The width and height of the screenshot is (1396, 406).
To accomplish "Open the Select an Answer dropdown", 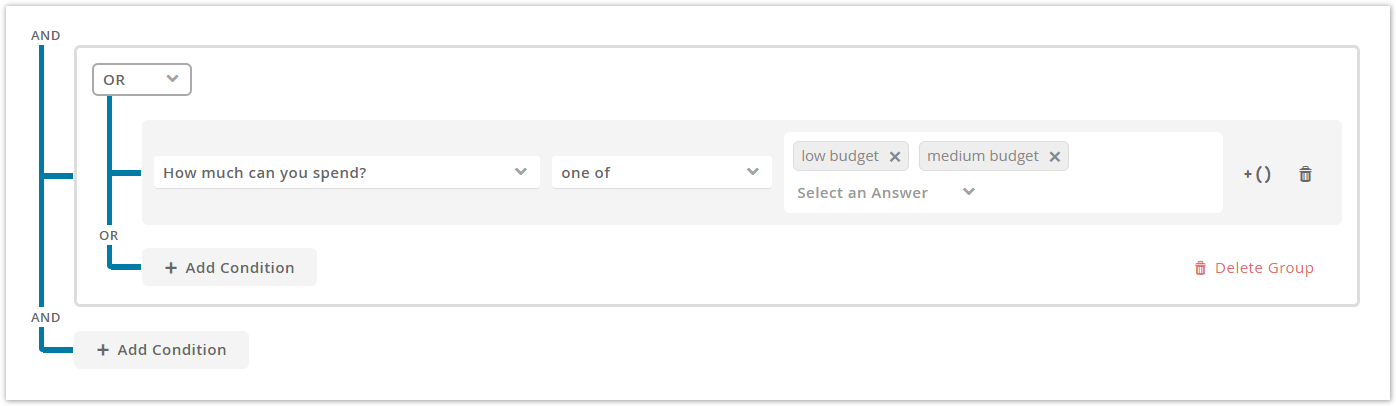I will click(x=885, y=192).
